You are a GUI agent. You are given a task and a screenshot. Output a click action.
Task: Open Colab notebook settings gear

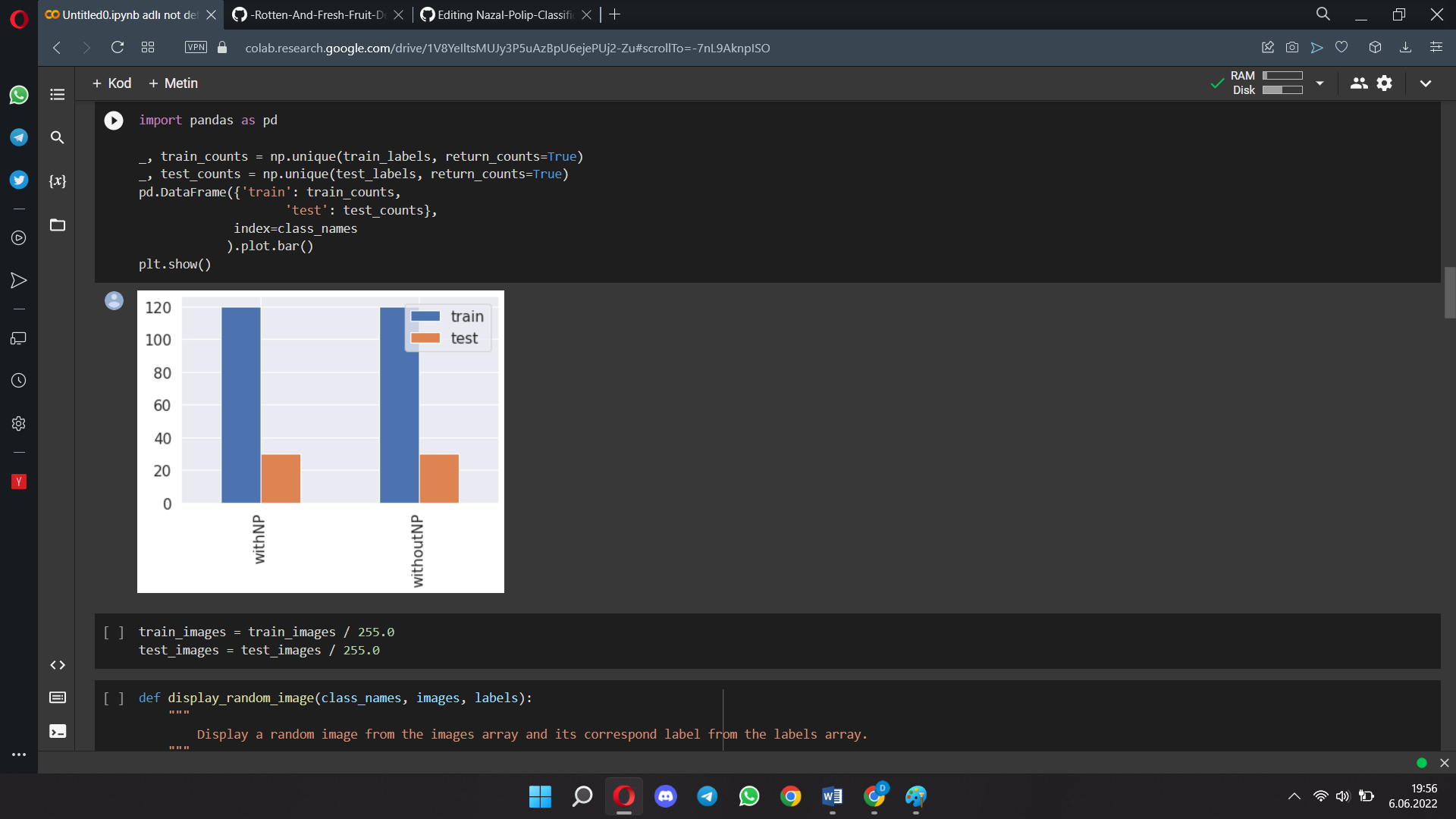tap(1385, 83)
